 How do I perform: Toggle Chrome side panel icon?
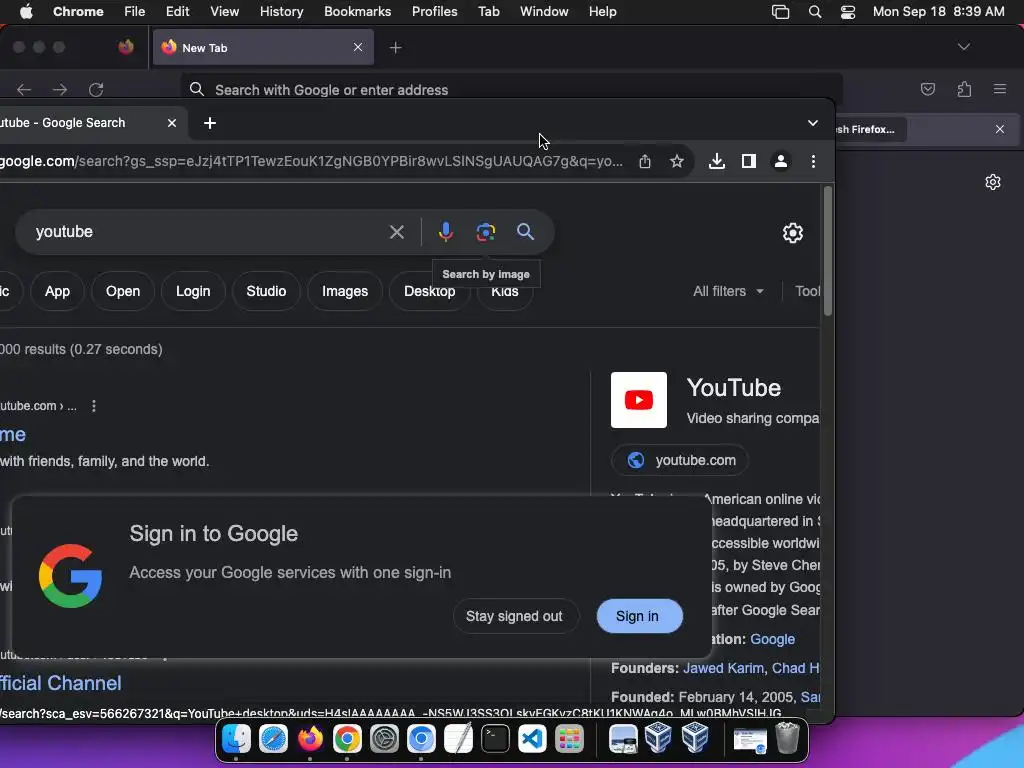click(x=748, y=161)
